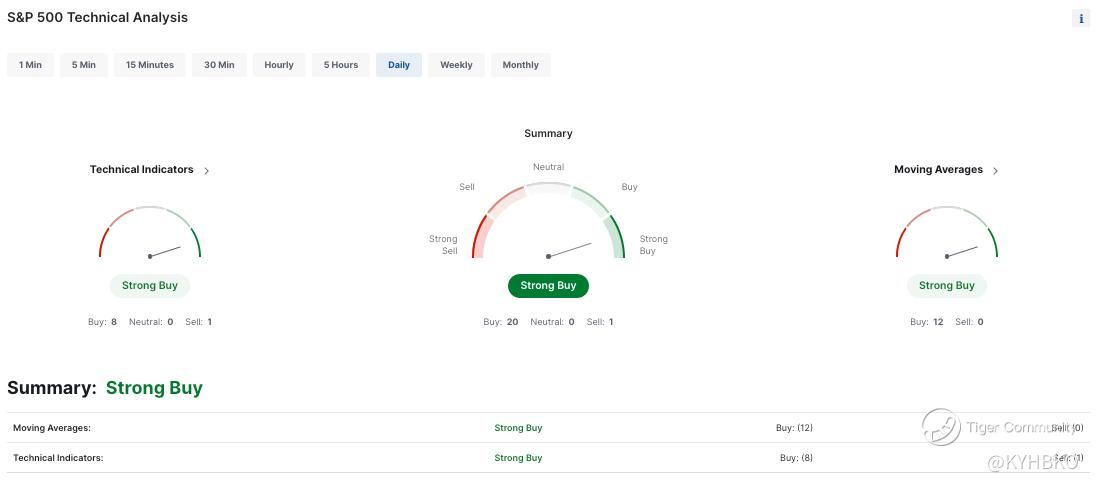Image resolution: width=1099 pixels, height=487 pixels.
Task: Click 'Moving Averages:' row label in table
Action: [52, 428]
